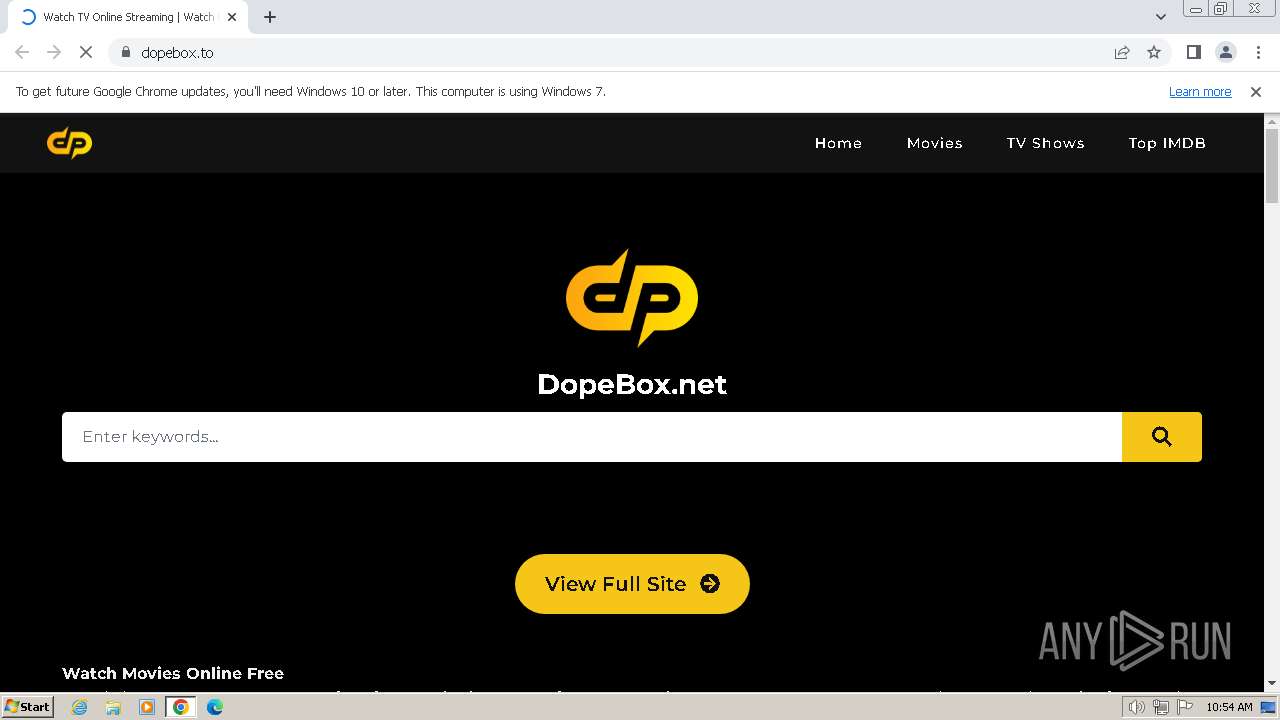Bookmark this tab with the star
This screenshot has height=720, width=1280.
1154,52
